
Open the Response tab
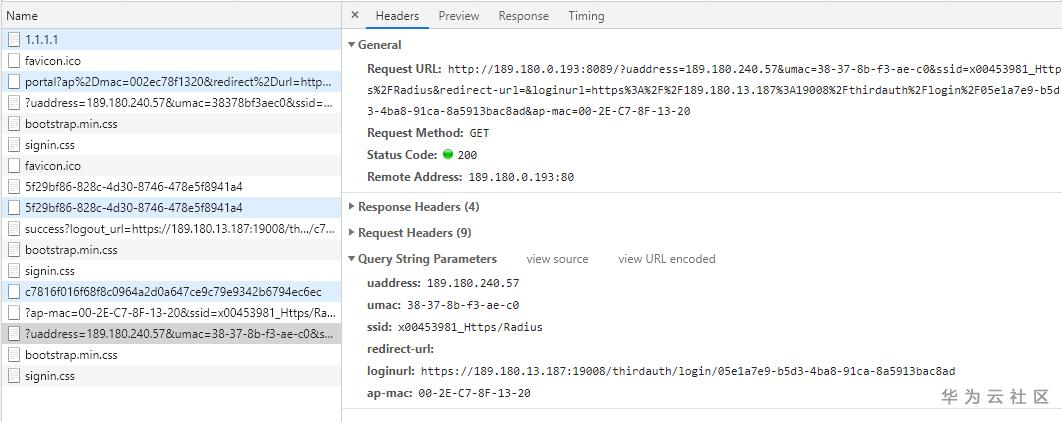(x=523, y=16)
